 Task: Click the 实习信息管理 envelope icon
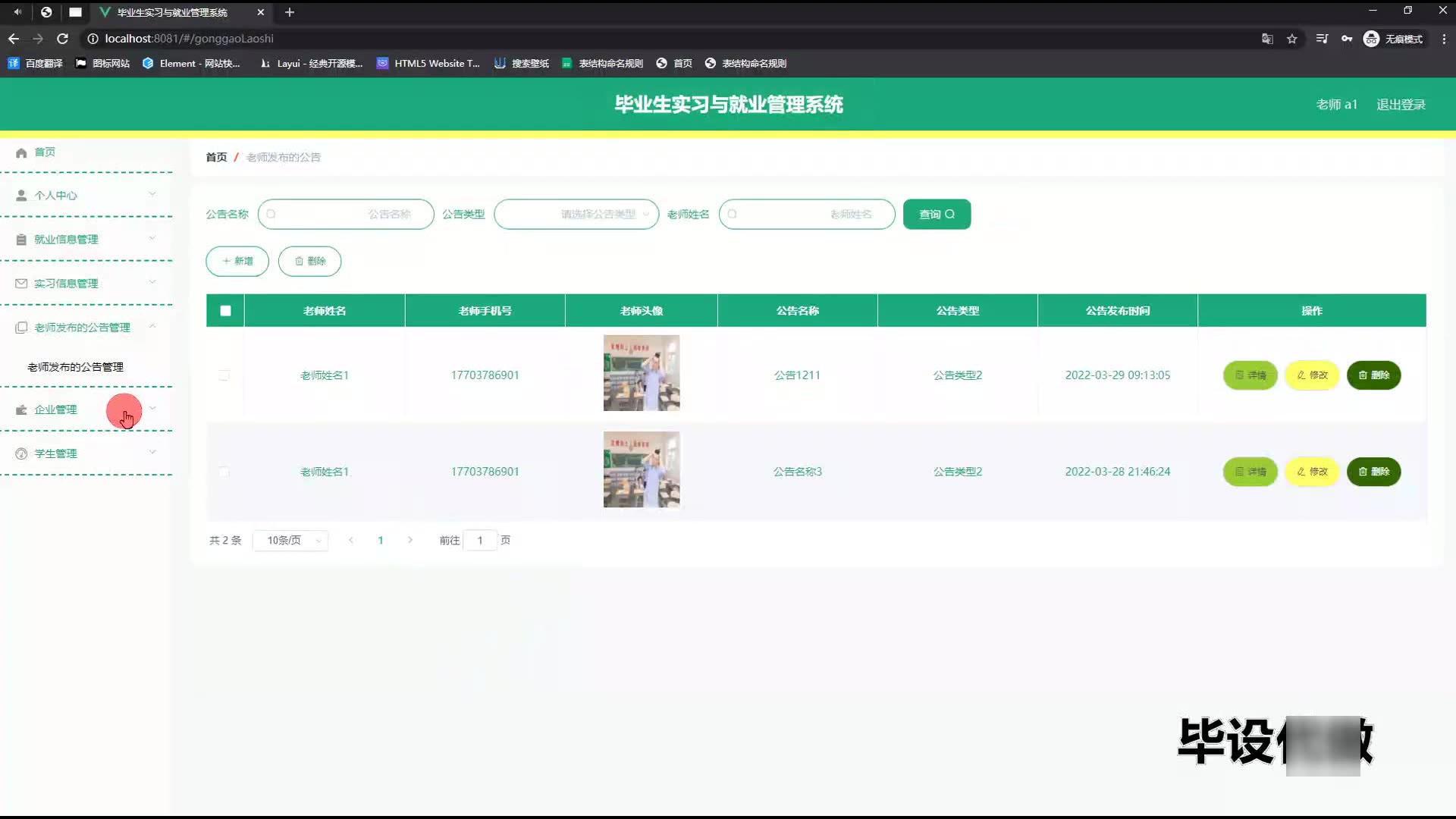21,284
